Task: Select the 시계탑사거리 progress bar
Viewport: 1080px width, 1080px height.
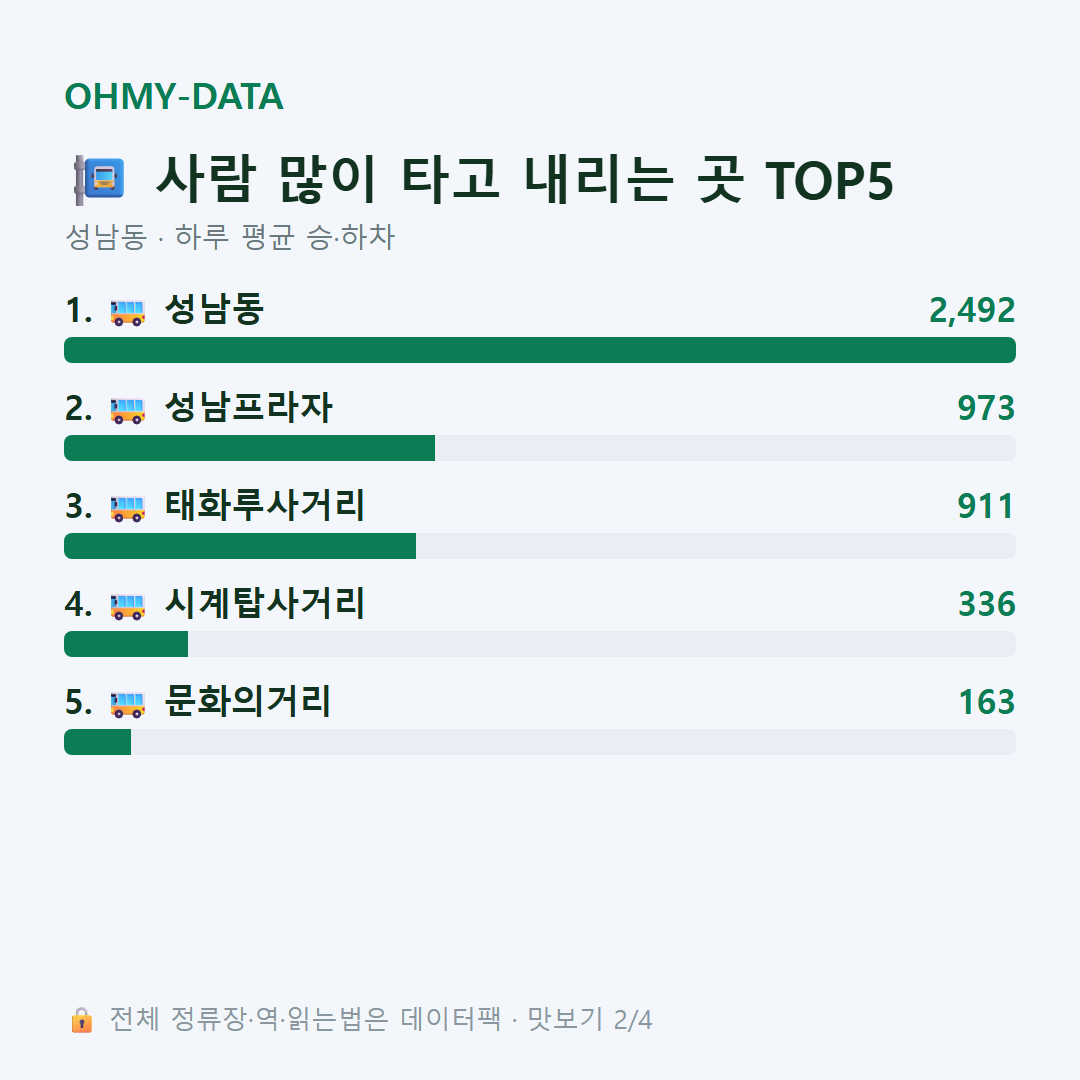Action: (x=540, y=643)
